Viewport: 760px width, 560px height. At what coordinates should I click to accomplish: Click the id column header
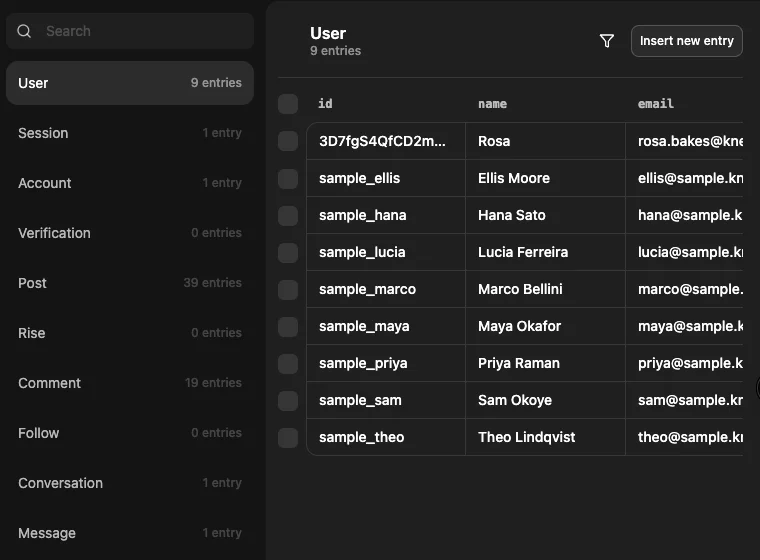pos(325,104)
